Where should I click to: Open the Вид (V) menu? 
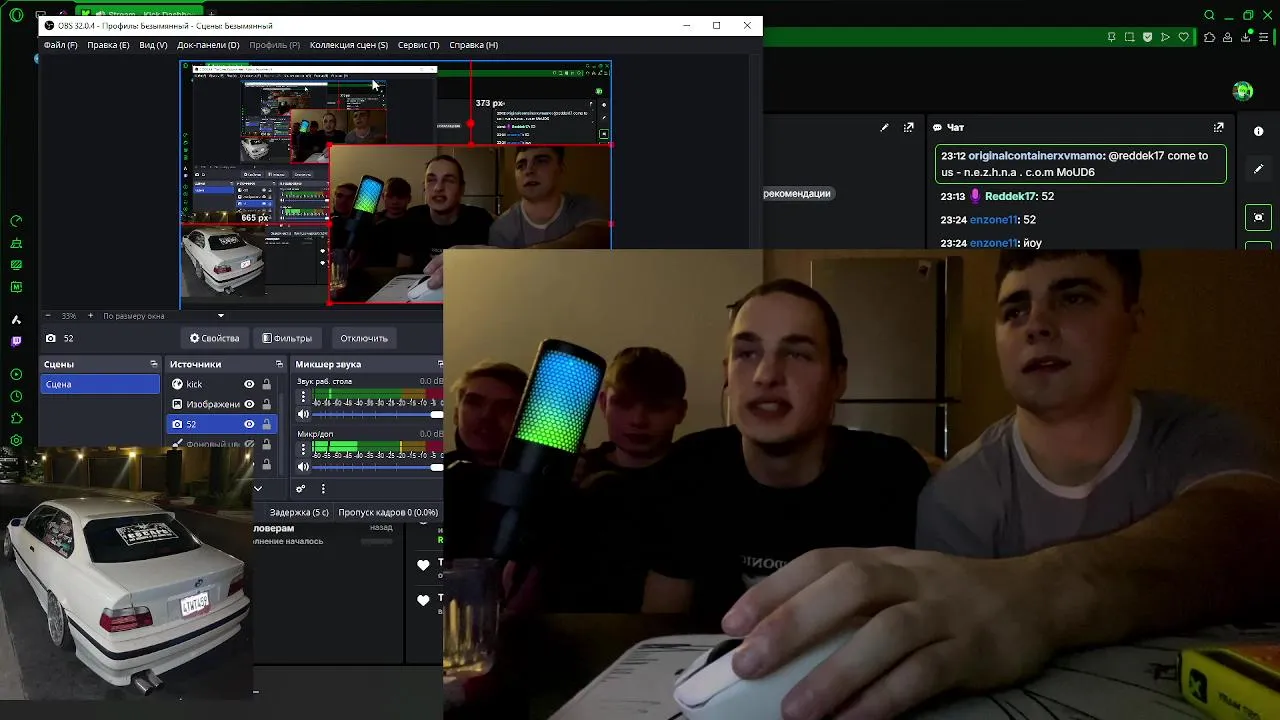[x=153, y=45]
